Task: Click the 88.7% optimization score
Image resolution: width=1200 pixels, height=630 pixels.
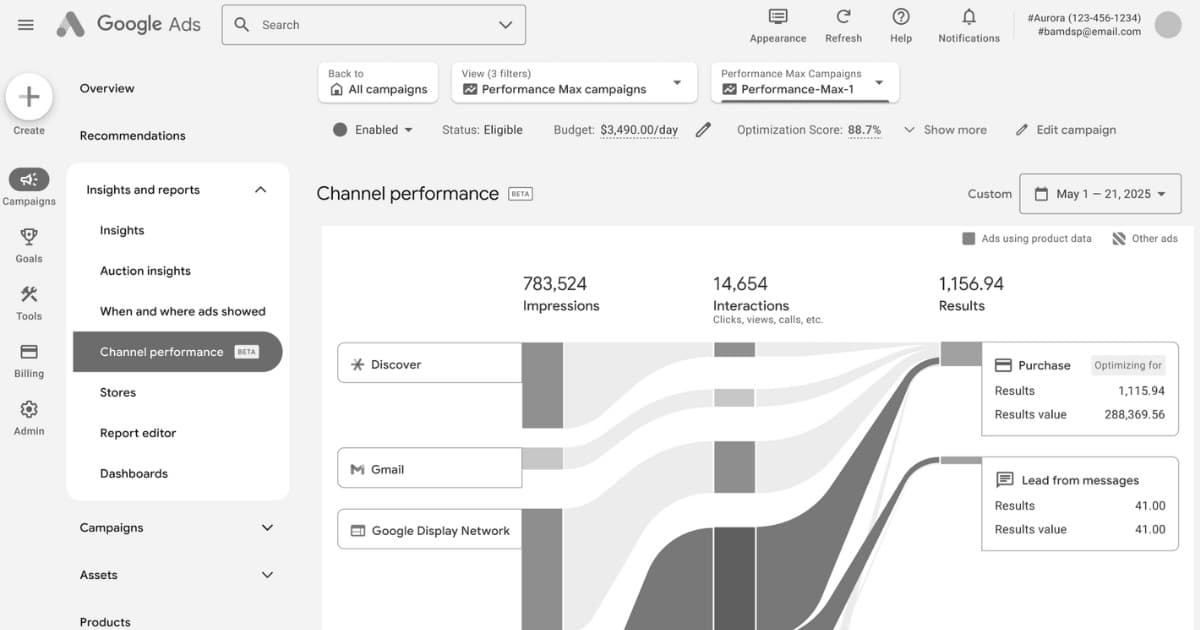Action: tap(865, 130)
